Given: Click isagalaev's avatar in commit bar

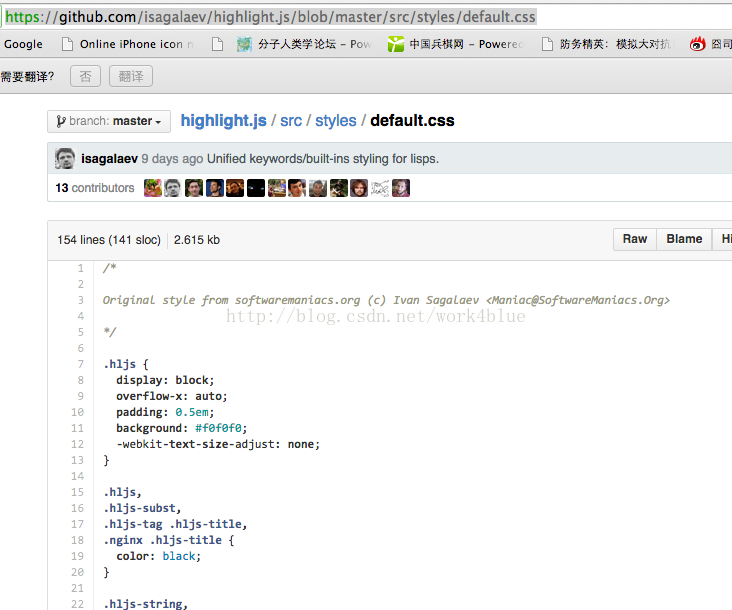Looking at the screenshot, I should pos(65,159).
